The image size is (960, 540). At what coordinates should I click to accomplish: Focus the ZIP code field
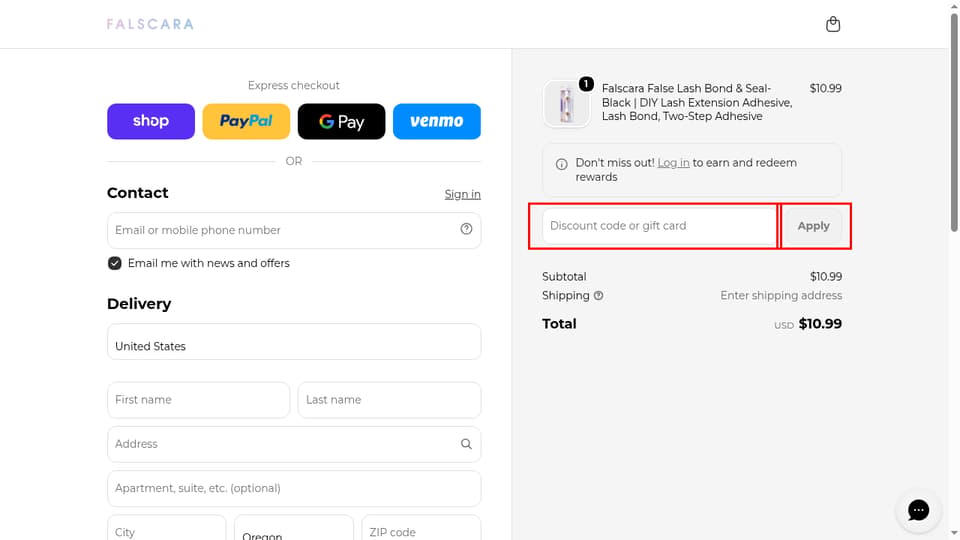click(x=421, y=528)
